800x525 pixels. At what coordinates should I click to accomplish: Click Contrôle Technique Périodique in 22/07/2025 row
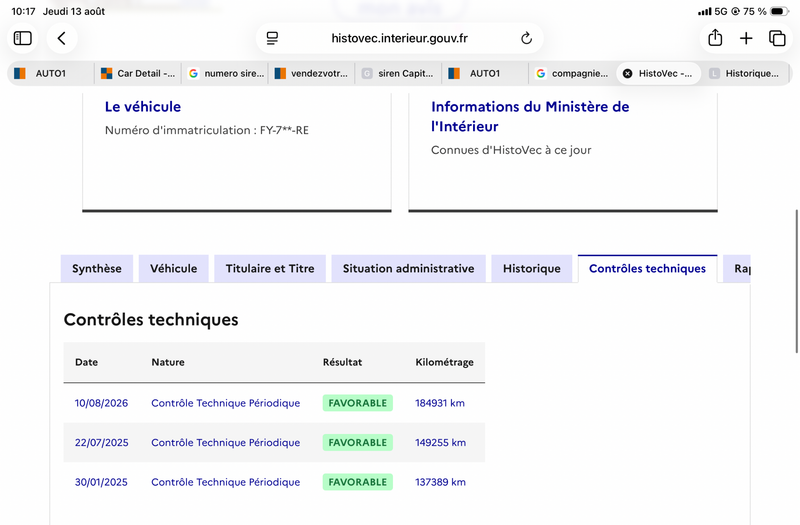tap(226, 442)
